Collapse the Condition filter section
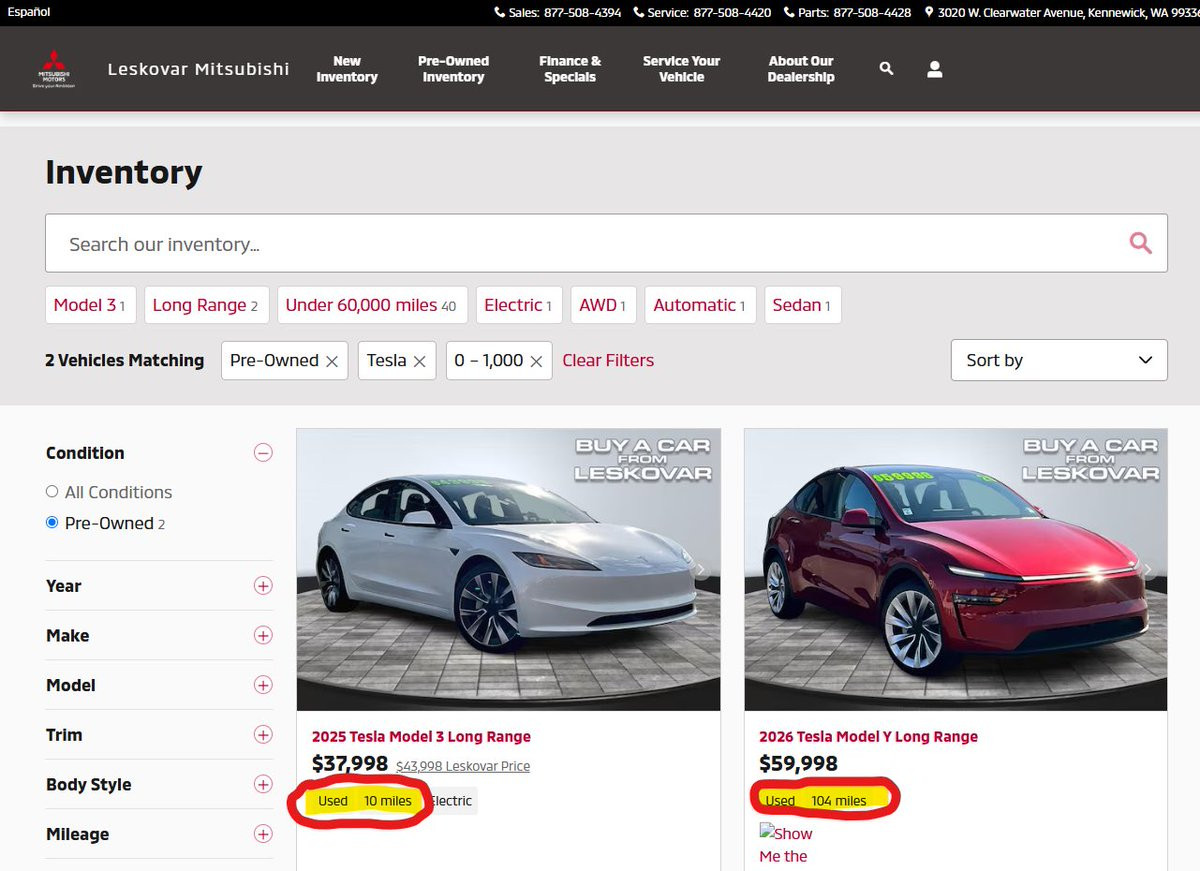Image resolution: width=1200 pixels, height=871 pixels. click(263, 453)
